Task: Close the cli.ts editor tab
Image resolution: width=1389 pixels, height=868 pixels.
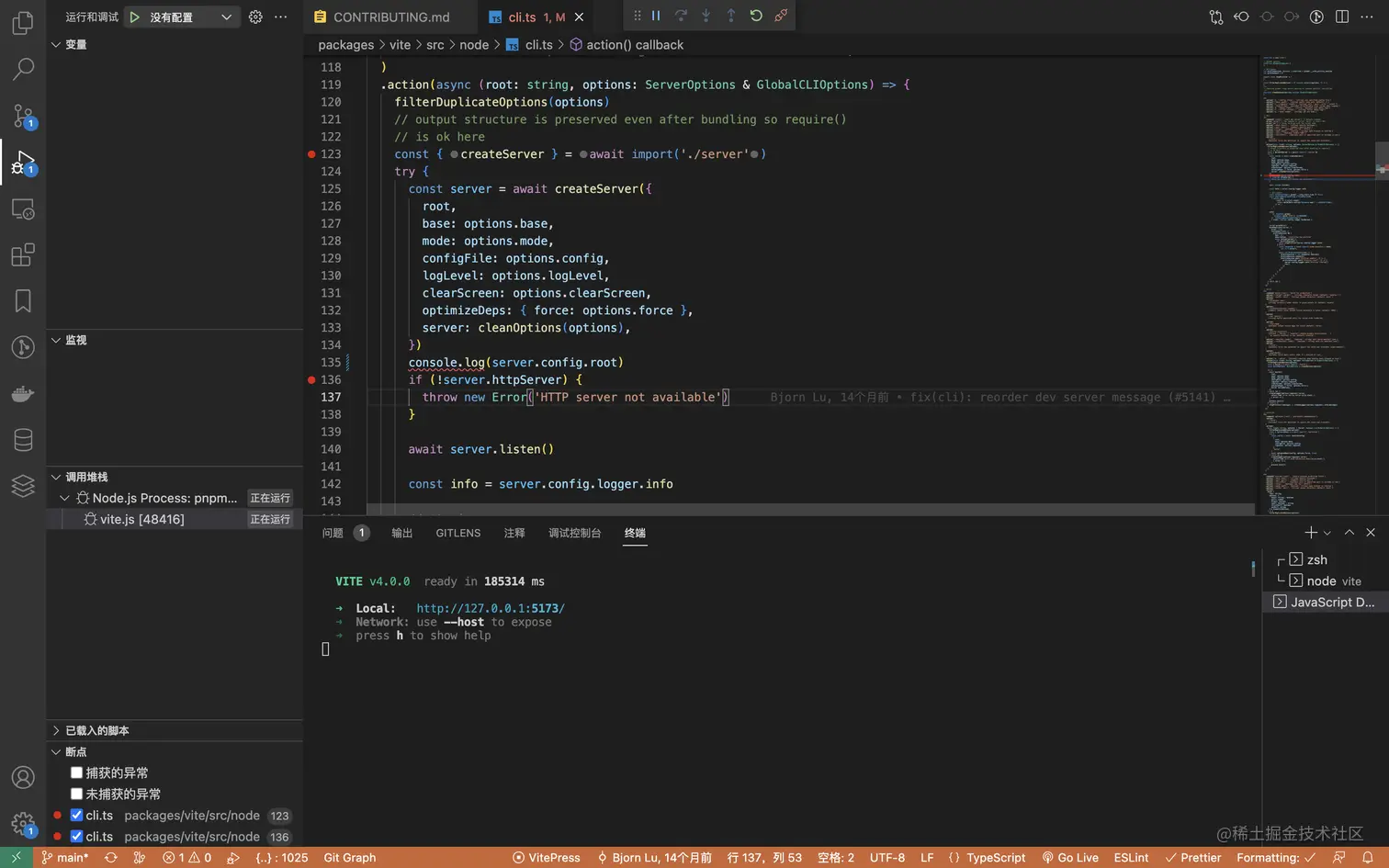Action: (x=579, y=17)
